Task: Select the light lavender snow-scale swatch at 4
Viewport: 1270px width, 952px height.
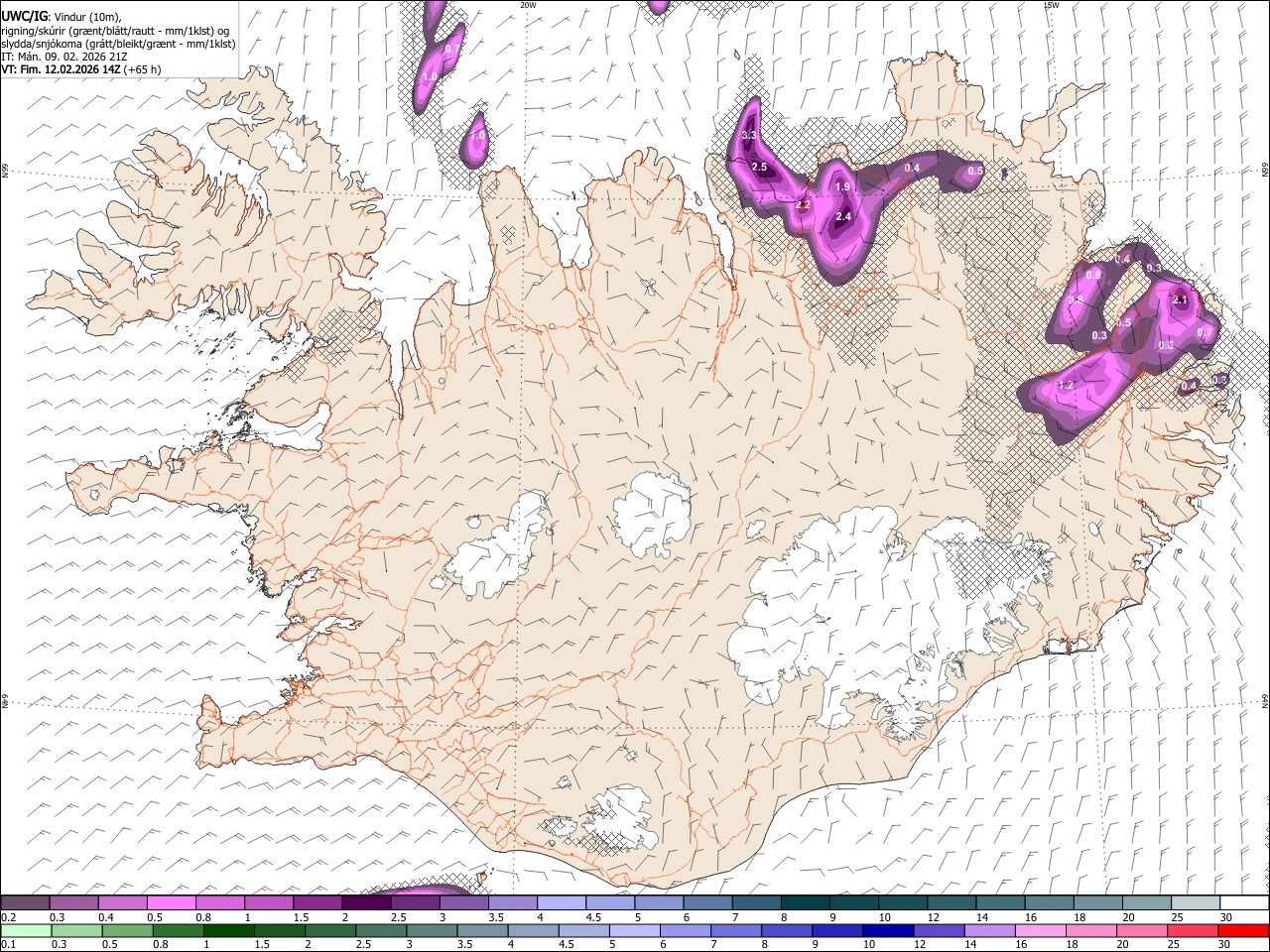Action: (562, 903)
